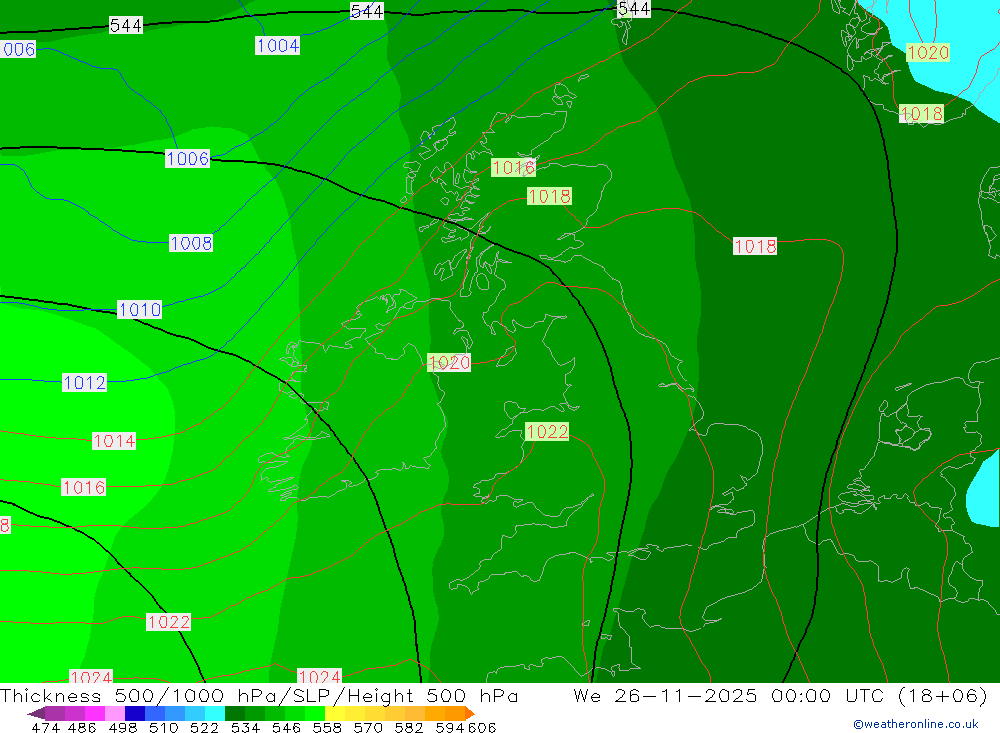1000x733 pixels.
Task: Click the dark purple arrow at legend start
Action: tap(36, 713)
